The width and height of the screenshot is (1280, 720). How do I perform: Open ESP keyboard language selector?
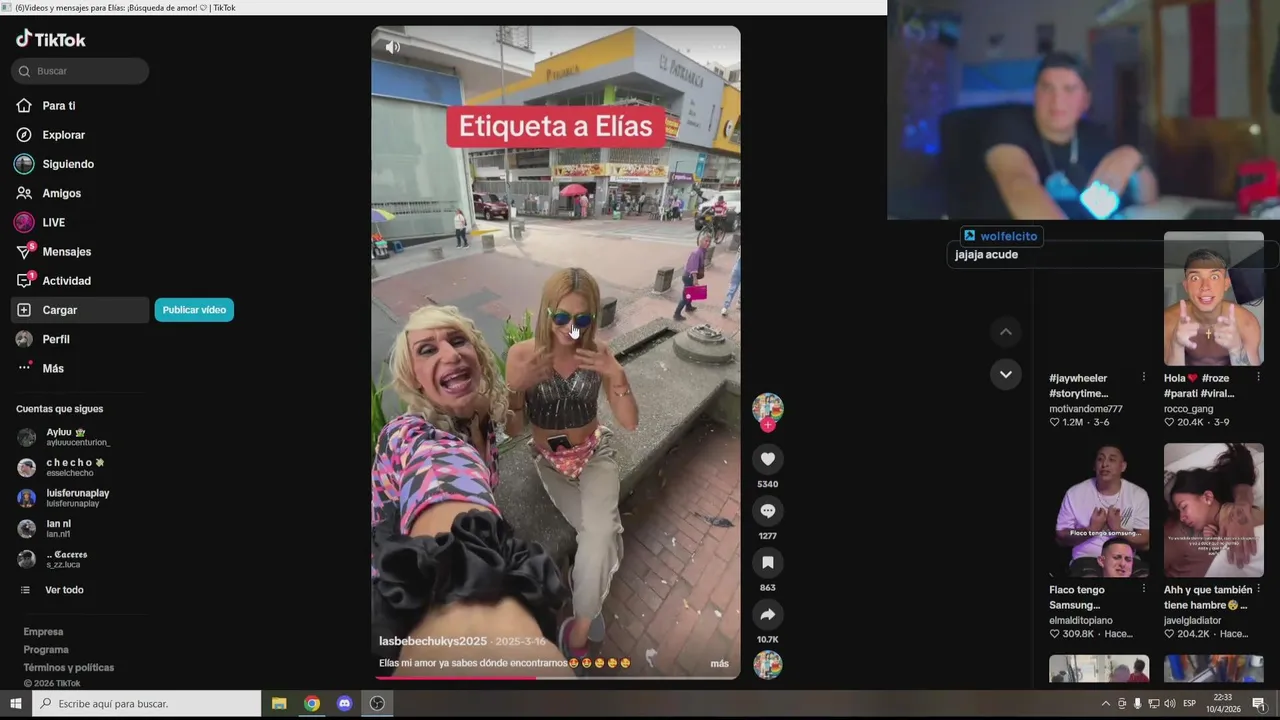click(x=1190, y=704)
